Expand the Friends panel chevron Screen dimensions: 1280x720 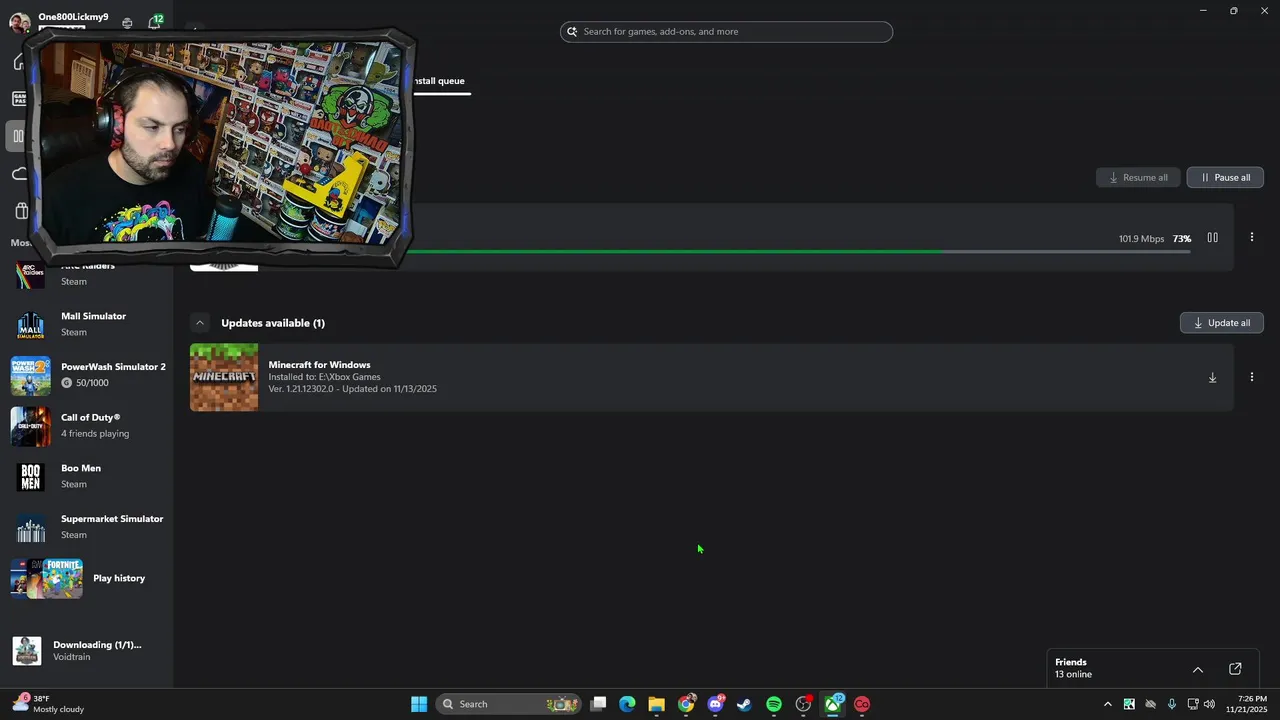click(1197, 669)
